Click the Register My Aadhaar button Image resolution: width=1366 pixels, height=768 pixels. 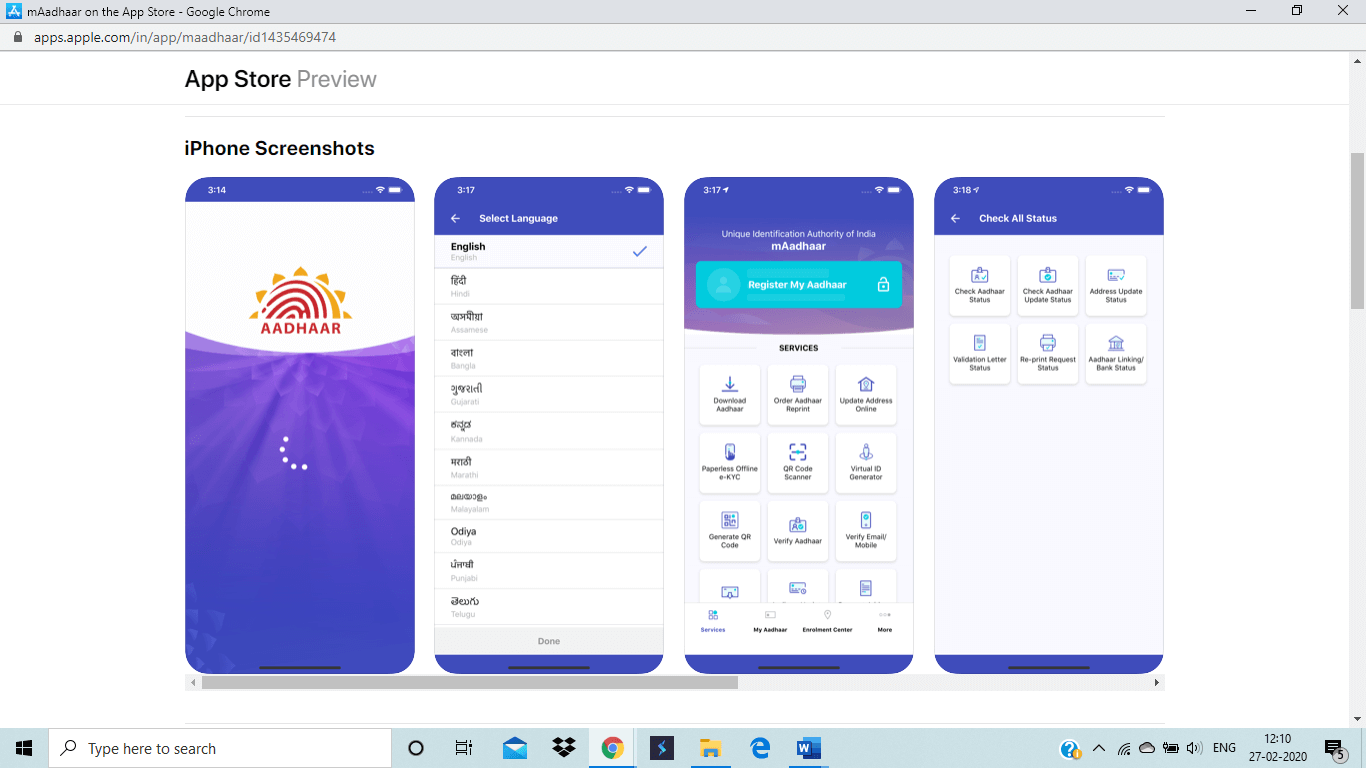797,285
